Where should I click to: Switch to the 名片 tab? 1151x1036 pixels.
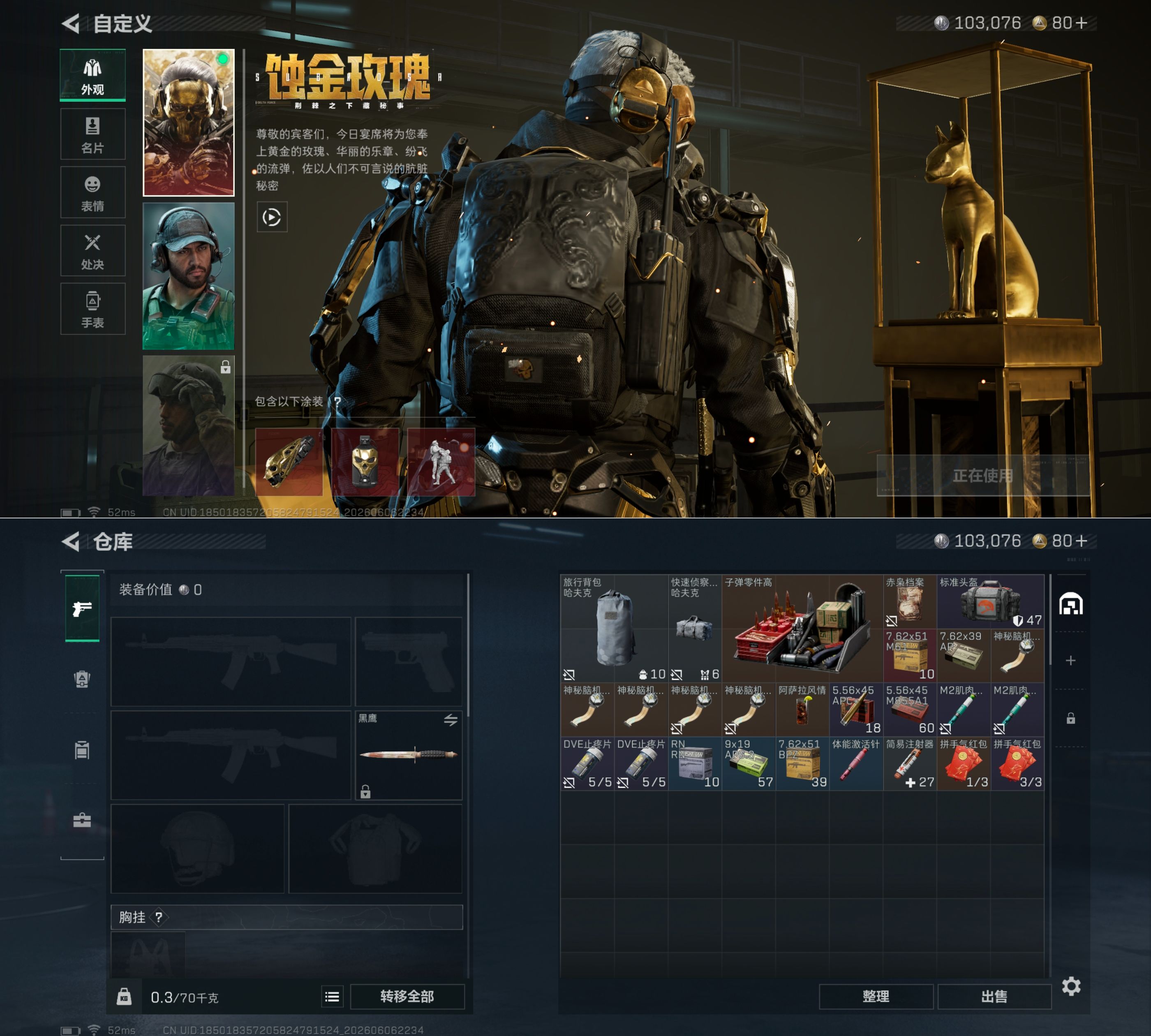click(93, 134)
